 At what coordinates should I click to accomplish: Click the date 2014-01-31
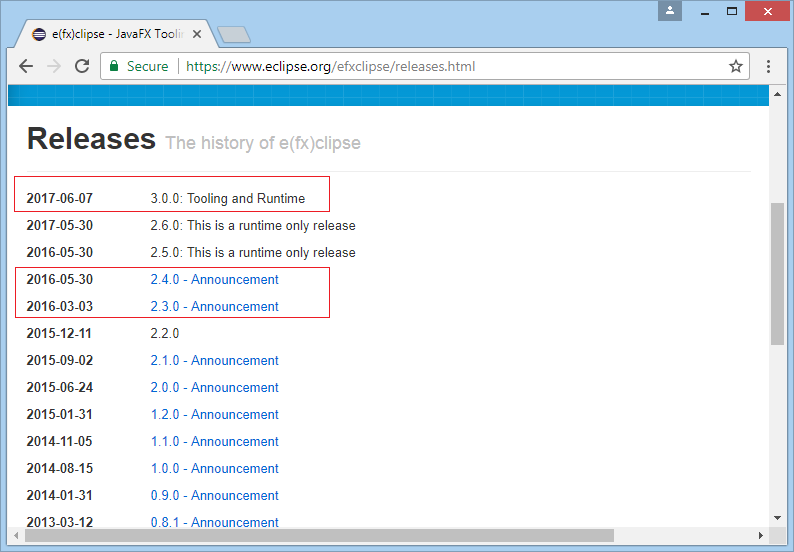click(60, 495)
